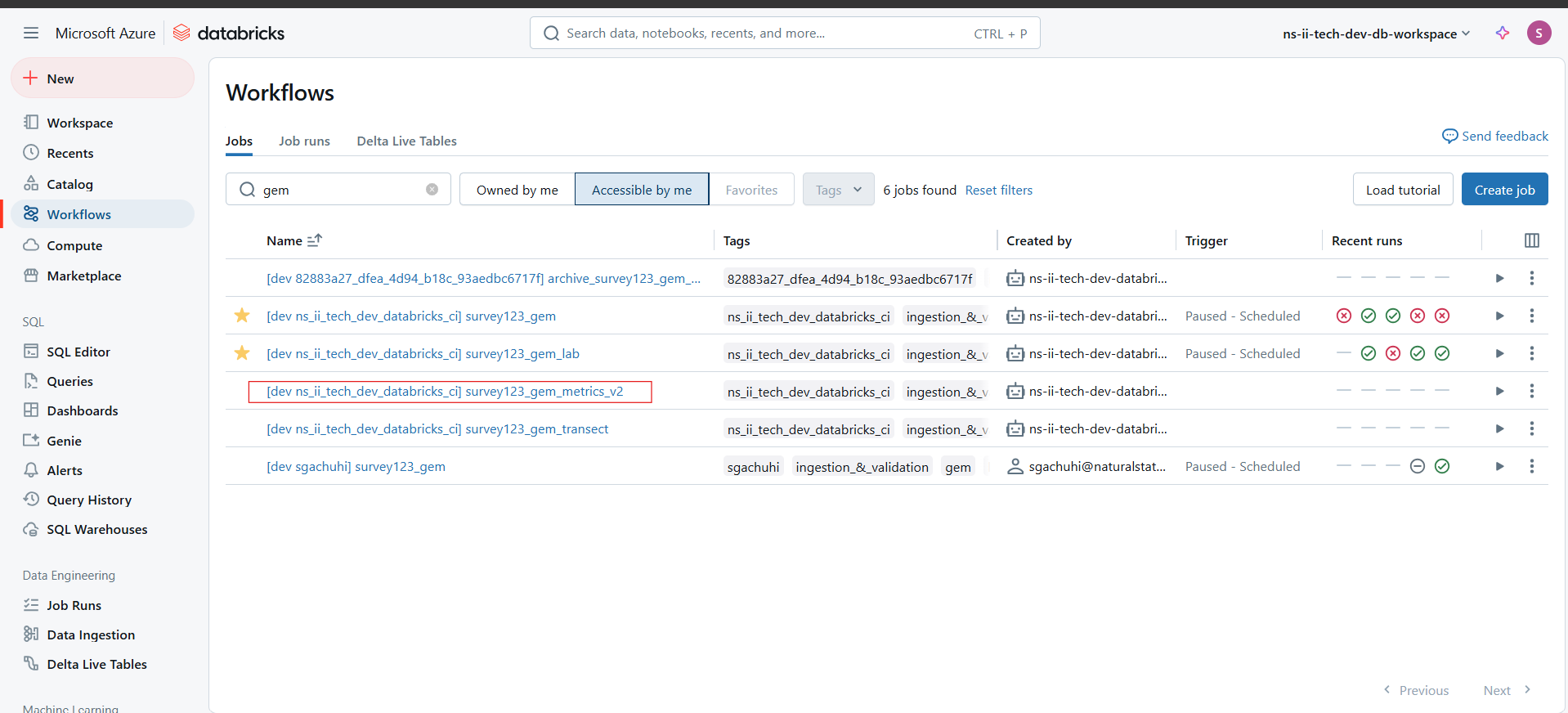
Task: Run the archive_survey123_gem job now
Action: 1499,278
